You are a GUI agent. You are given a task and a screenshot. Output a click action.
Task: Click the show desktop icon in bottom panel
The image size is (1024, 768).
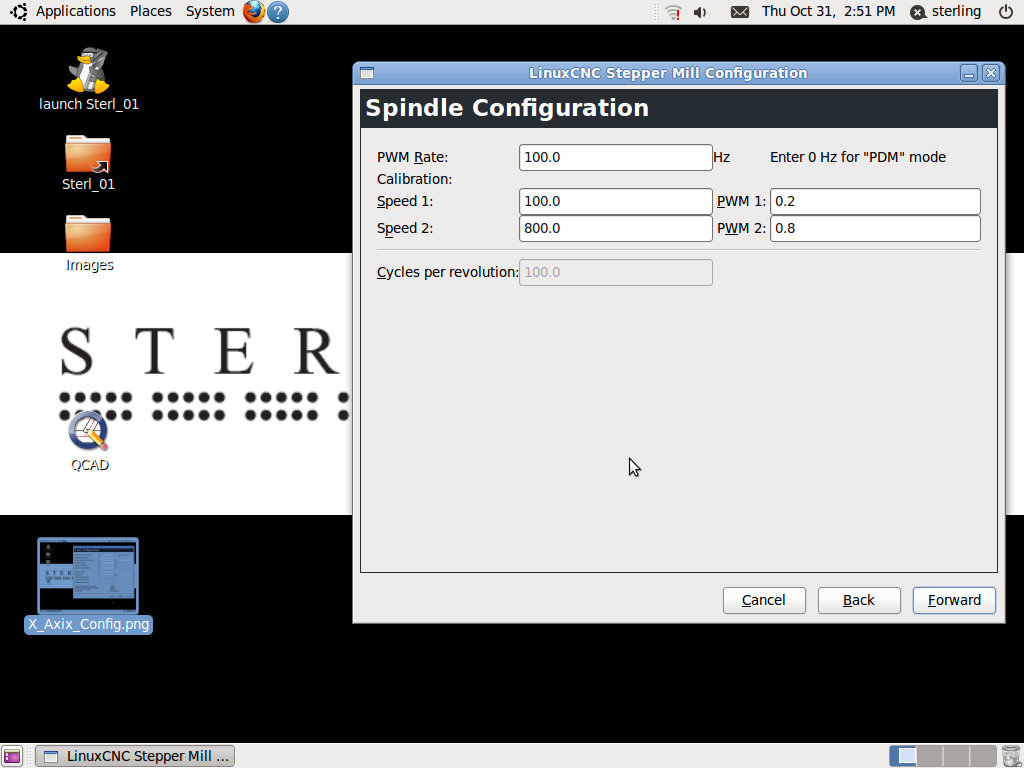(x=12, y=756)
